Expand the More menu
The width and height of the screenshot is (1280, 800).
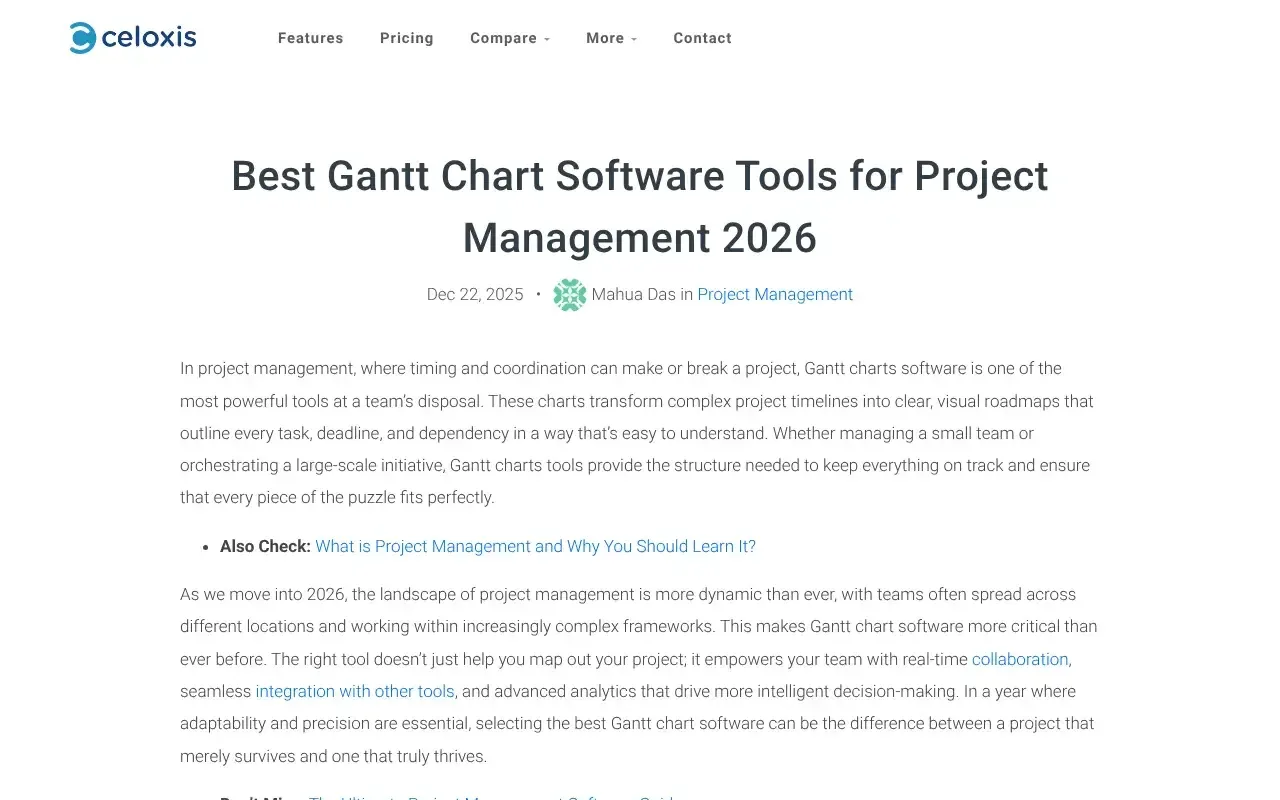(x=605, y=38)
